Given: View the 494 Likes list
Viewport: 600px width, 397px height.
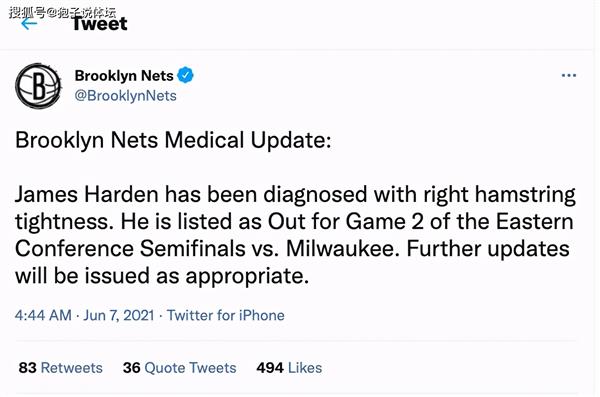Looking at the screenshot, I should pyautogui.click(x=289, y=368).
